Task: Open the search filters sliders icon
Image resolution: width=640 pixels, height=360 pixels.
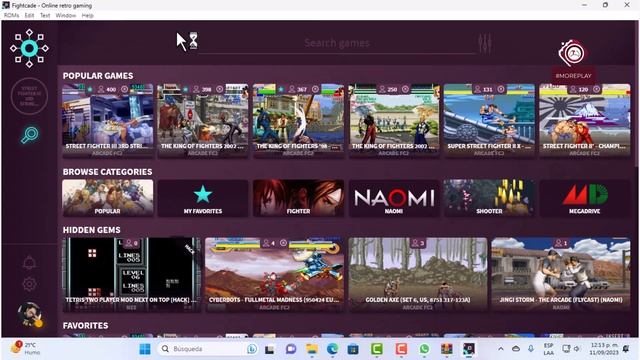Action: point(484,43)
